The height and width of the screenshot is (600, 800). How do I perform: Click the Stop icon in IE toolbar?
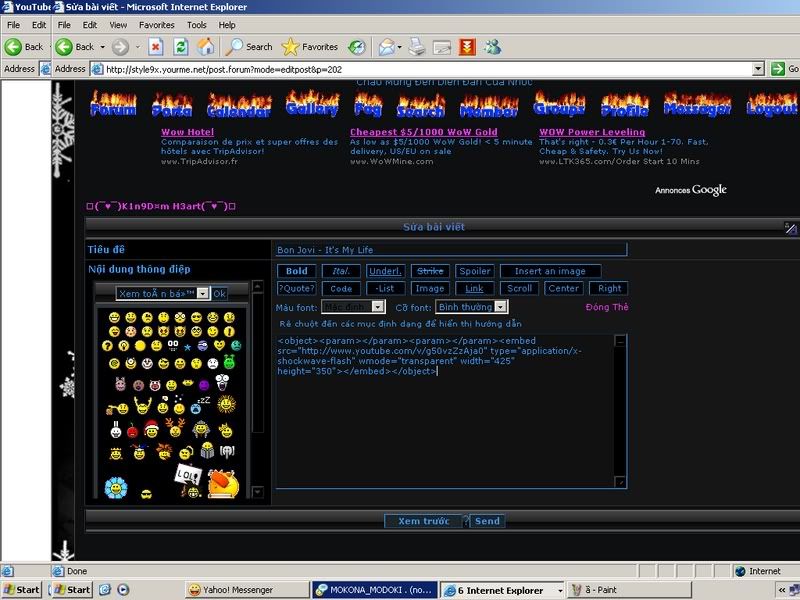tap(156, 47)
